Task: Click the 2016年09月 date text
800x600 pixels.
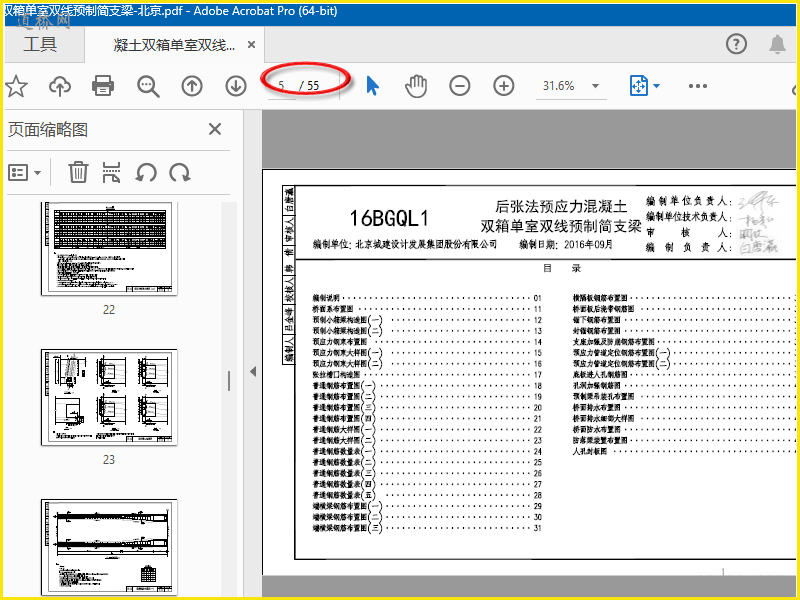Action: click(x=588, y=245)
